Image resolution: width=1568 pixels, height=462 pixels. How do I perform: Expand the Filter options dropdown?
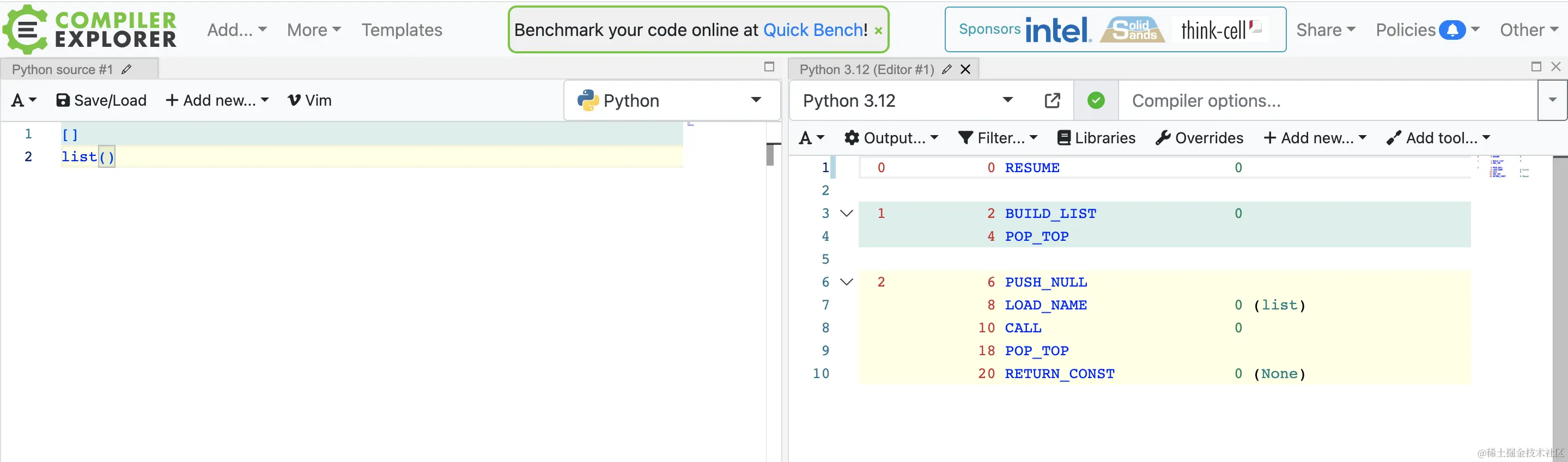coord(998,138)
